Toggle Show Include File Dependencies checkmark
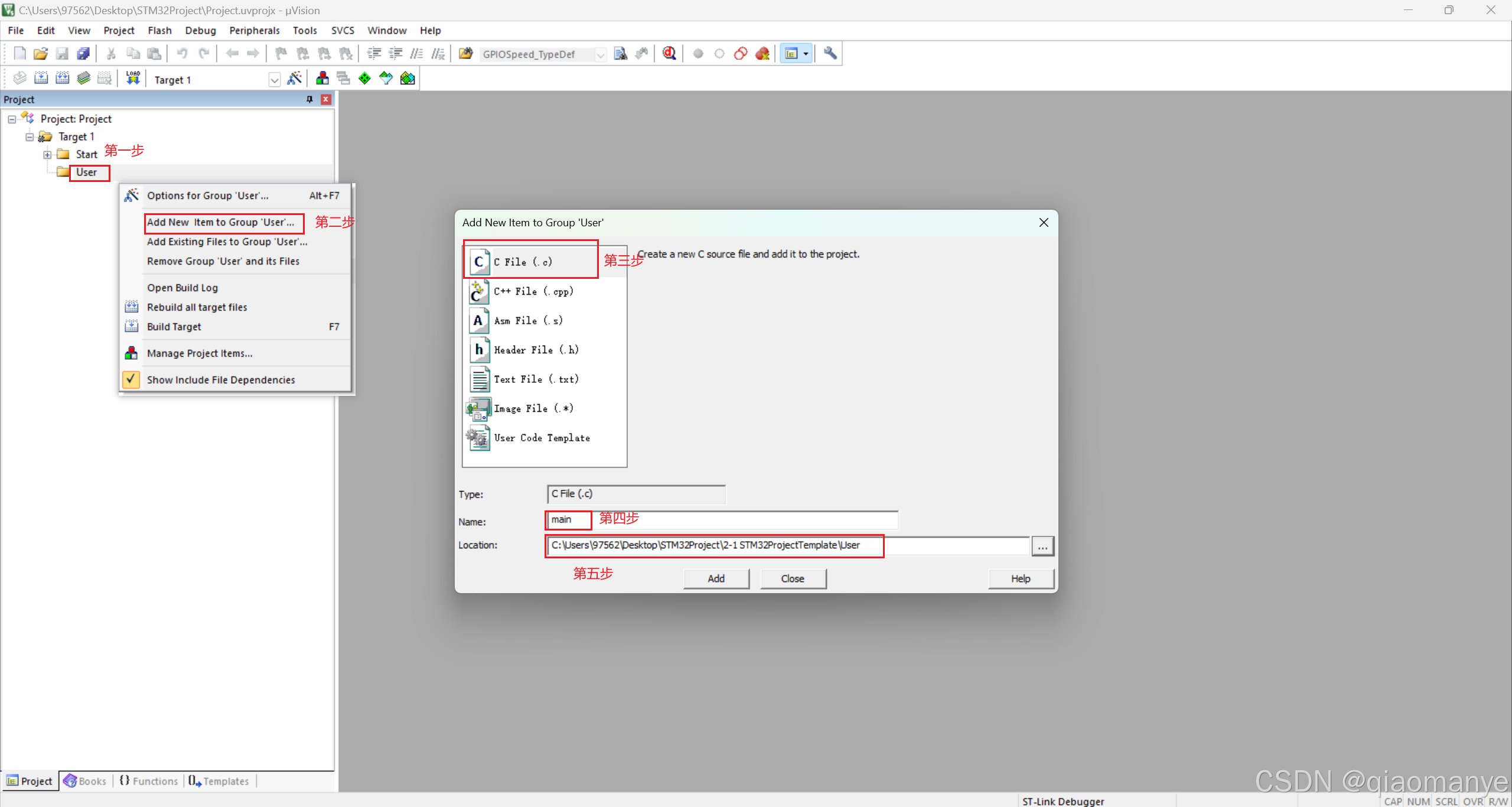Screen dimensions: 1512x807 click(131, 380)
